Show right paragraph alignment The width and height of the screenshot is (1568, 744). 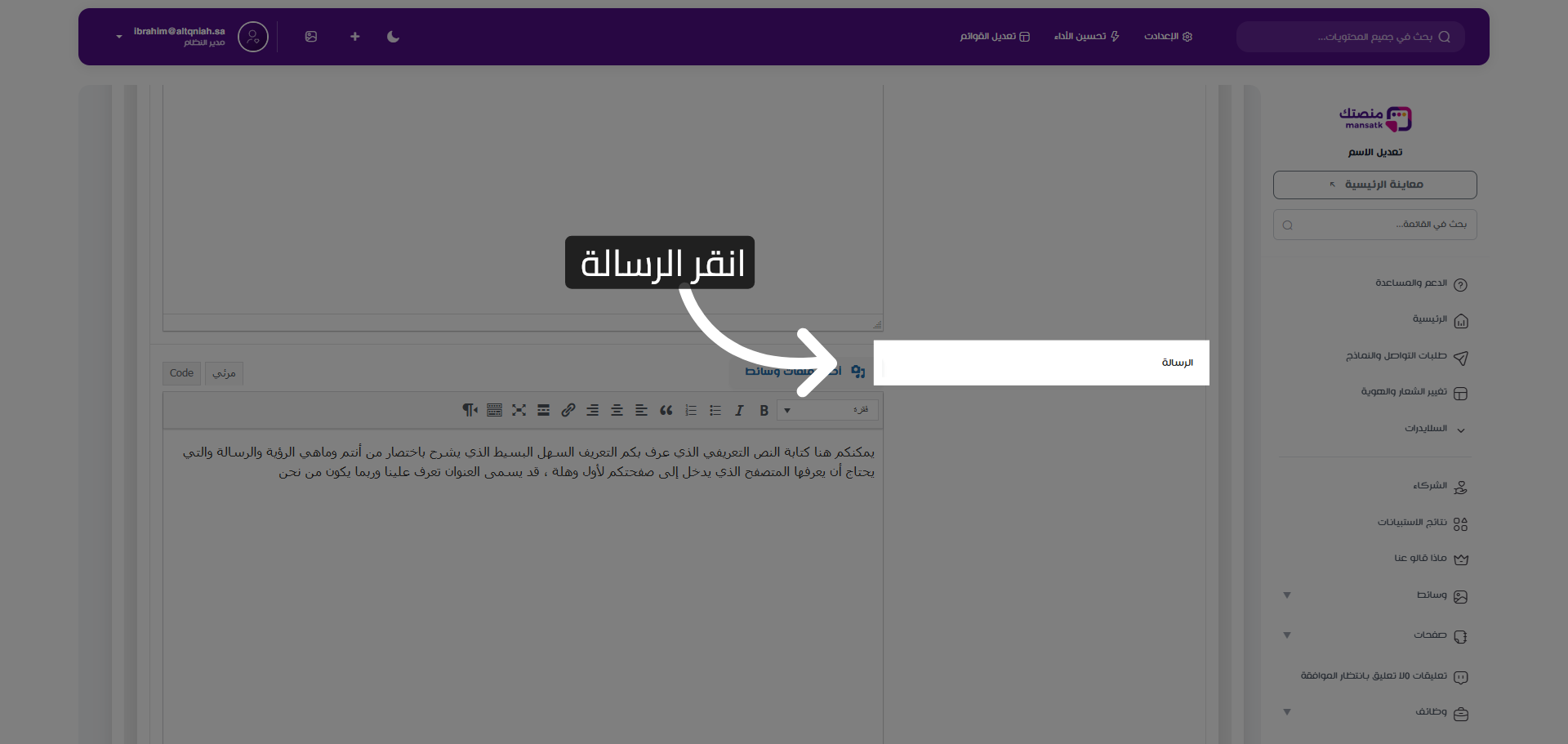point(592,411)
